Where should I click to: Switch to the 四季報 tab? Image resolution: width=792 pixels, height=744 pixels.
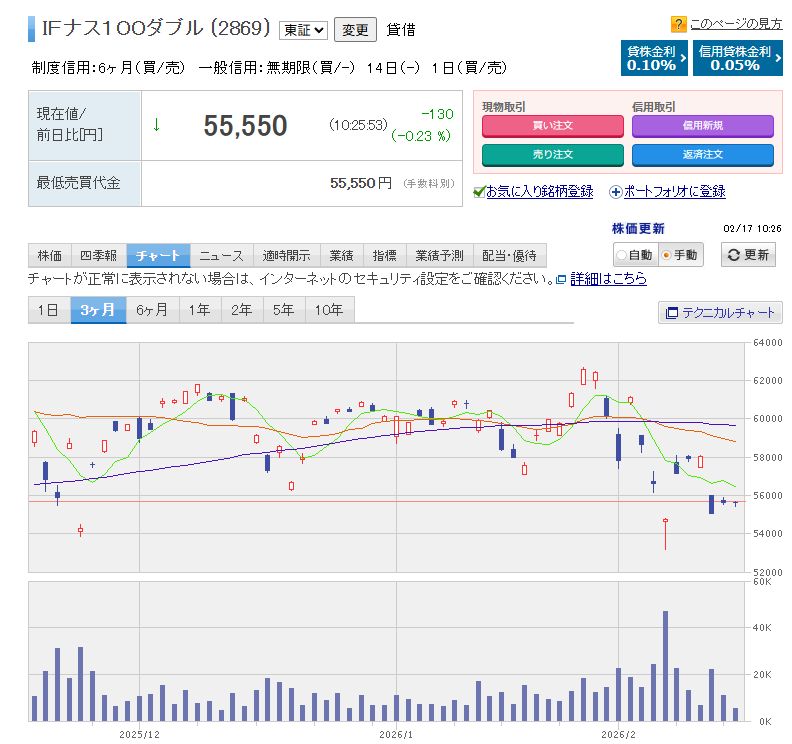coord(99,255)
